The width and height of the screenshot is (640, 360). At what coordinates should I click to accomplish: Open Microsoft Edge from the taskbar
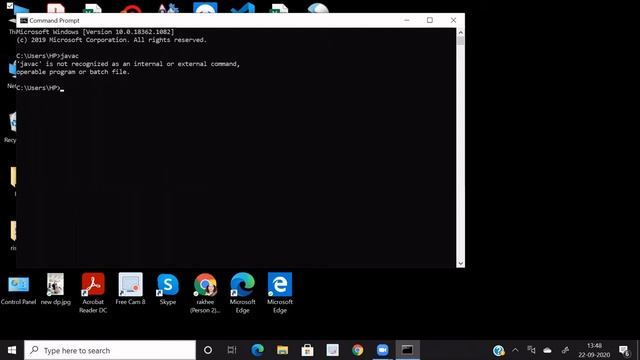tap(257, 350)
